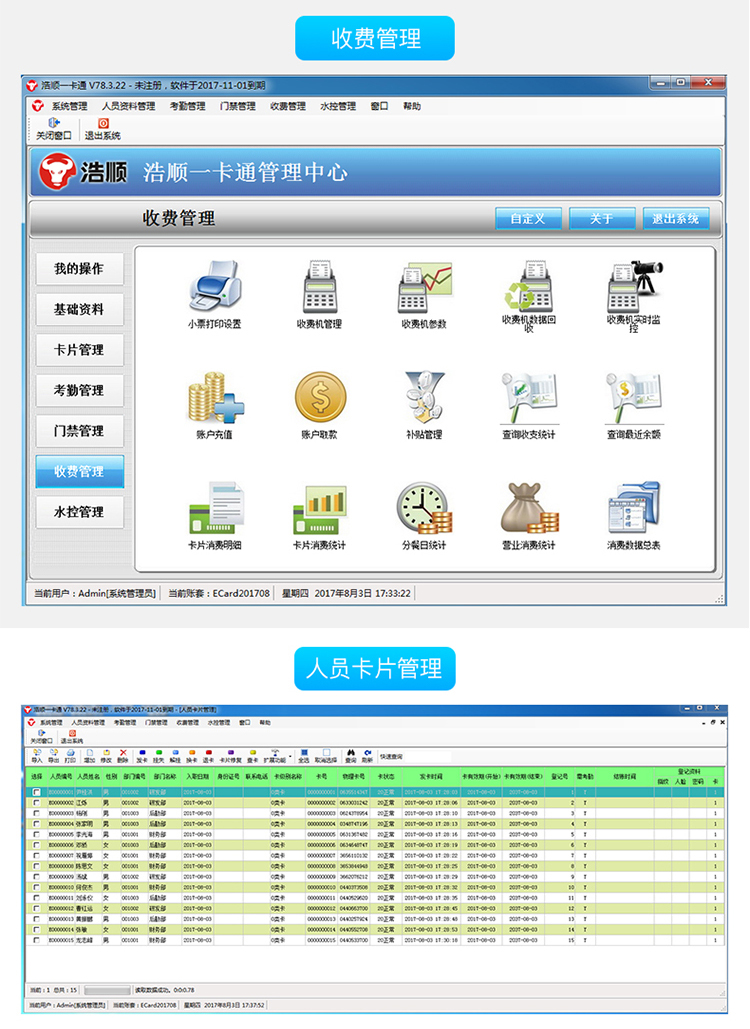750x1029 pixels.
Task: Tick checkbox for row B00000015
Action: point(36,940)
